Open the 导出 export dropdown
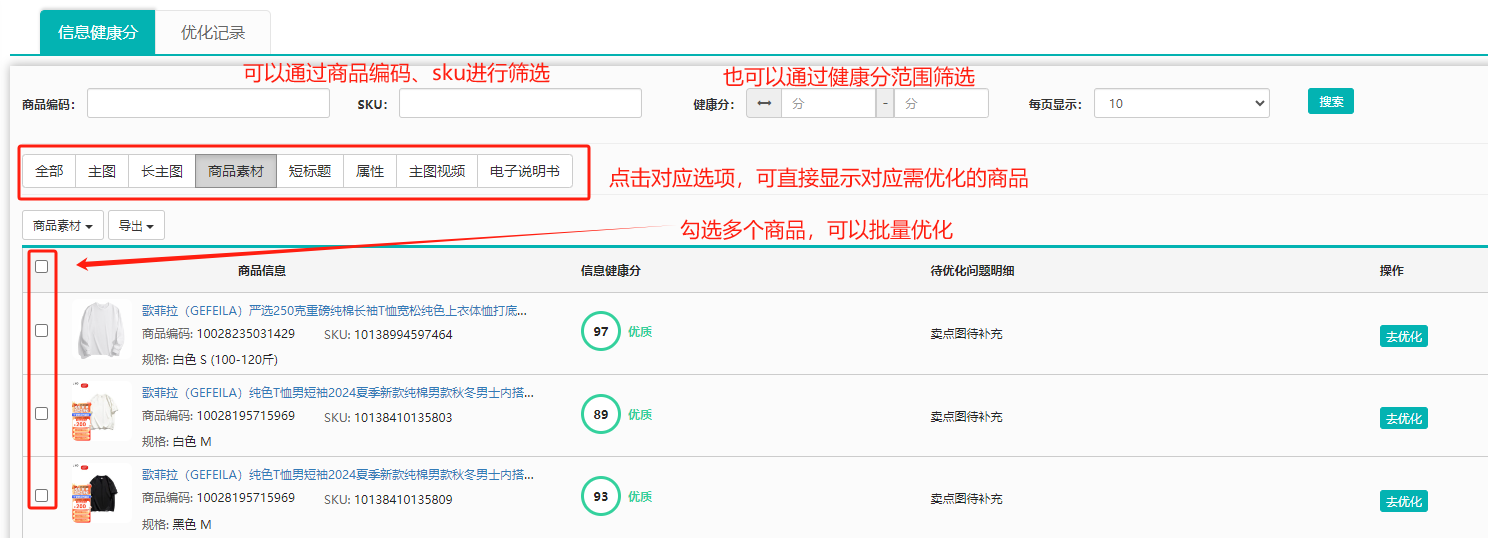This screenshot has width=1488, height=538. coord(136,226)
